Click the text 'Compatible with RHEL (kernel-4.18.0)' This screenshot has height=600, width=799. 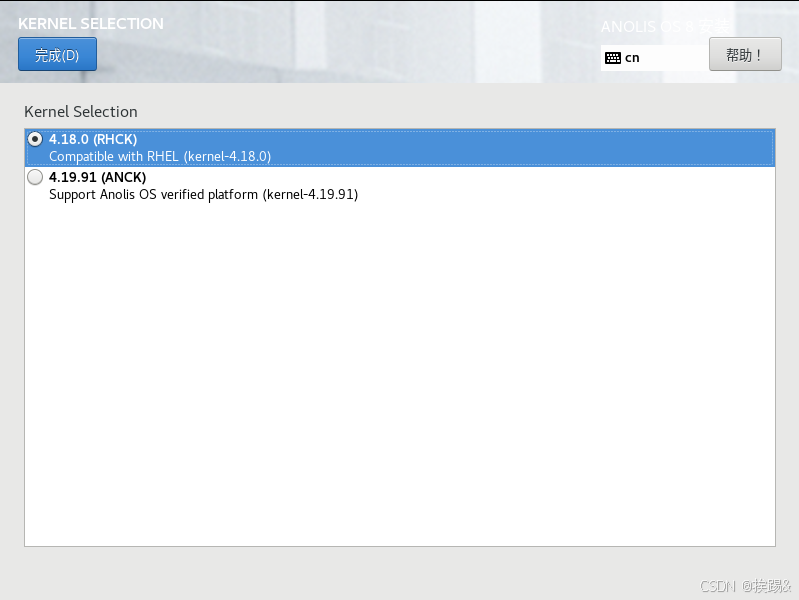coord(160,156)
